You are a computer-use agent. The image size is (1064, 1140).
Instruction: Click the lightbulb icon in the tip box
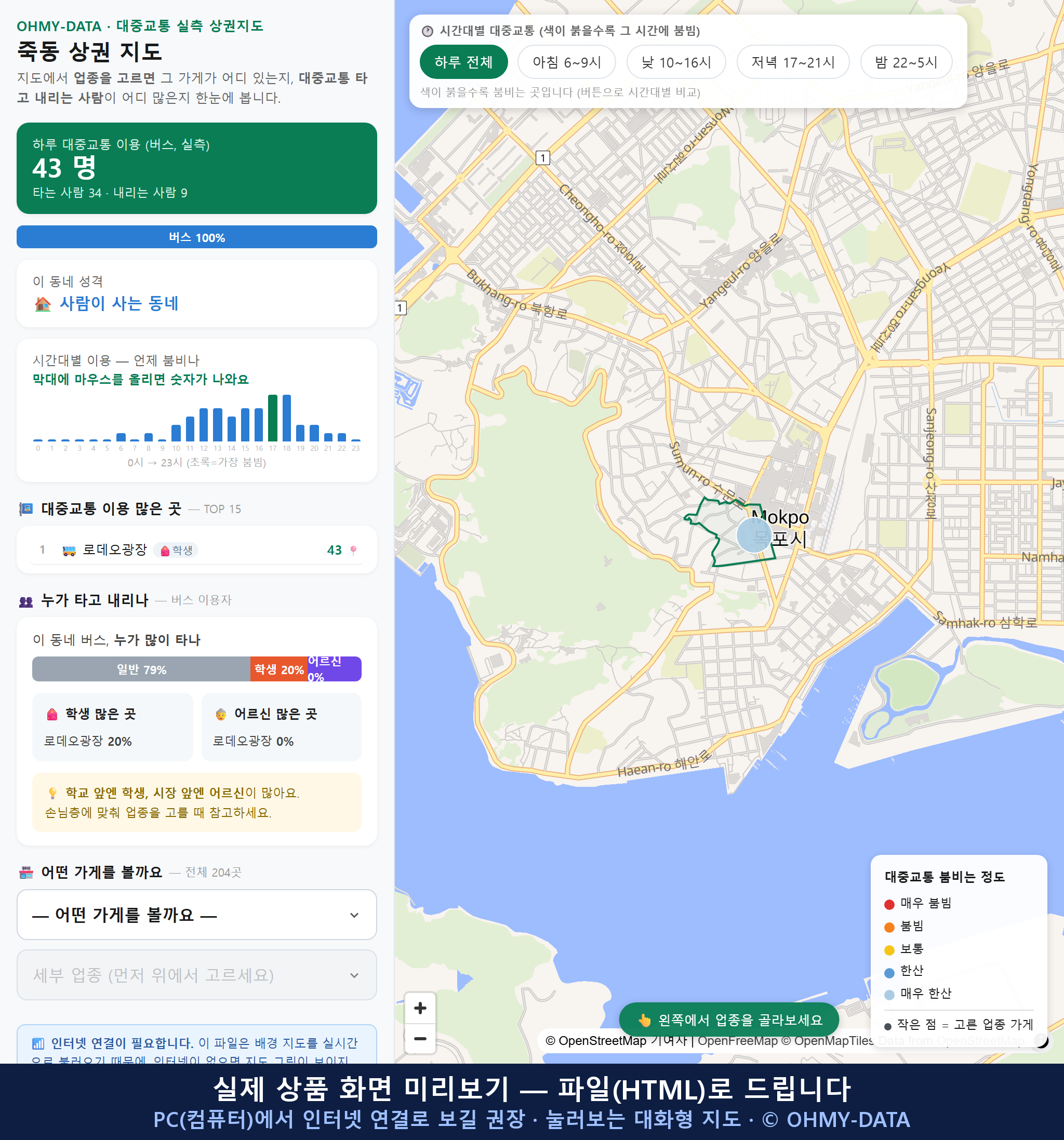(52, 793)
